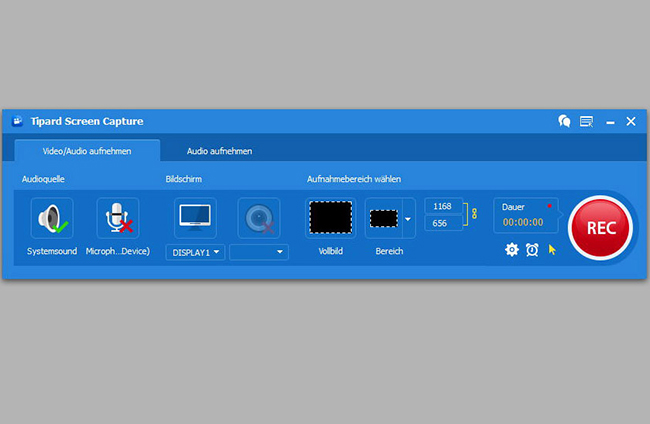Image resolution: width=650 pixels, height=424 pixels.
Task: Toggle the Systemsound speaker icon
Action: tap(51, 218)
